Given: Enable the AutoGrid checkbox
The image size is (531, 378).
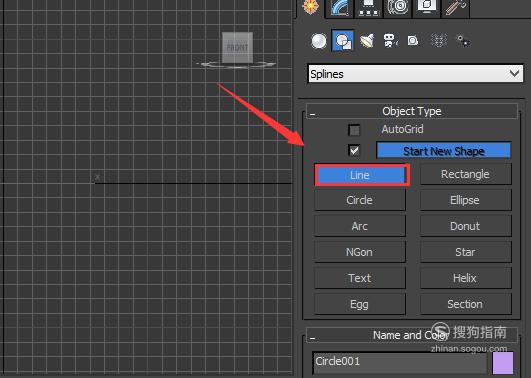Looking at the screenshot, I should click(x=354, y=130).
